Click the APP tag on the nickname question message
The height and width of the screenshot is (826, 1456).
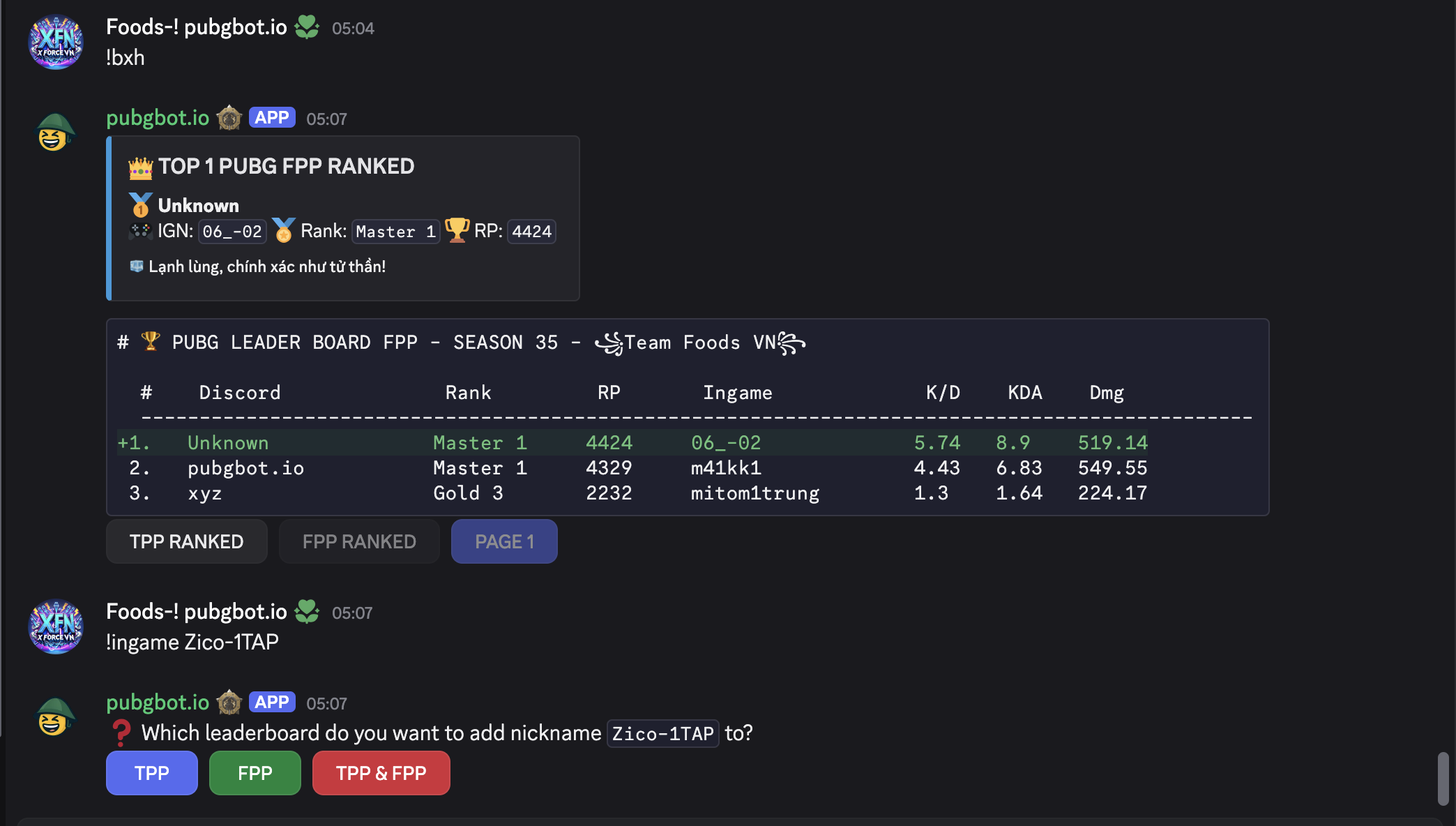click(x=272, y=703)
